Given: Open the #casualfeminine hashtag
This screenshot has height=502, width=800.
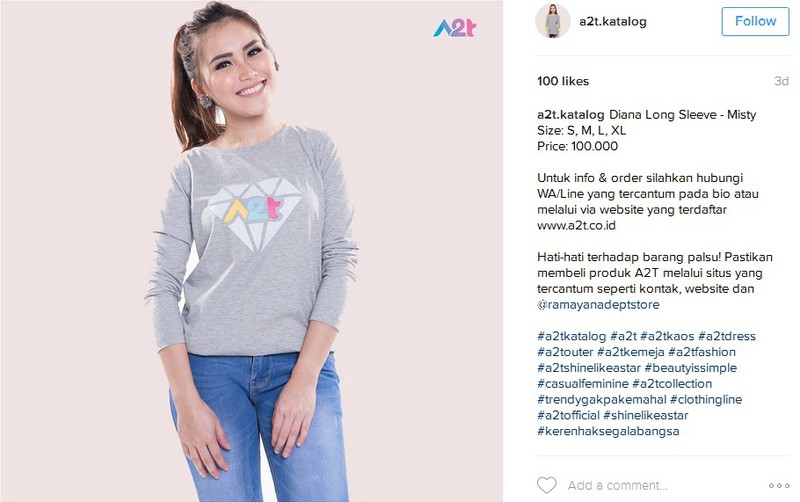Looking at the screenshot, I should (583, 384).
